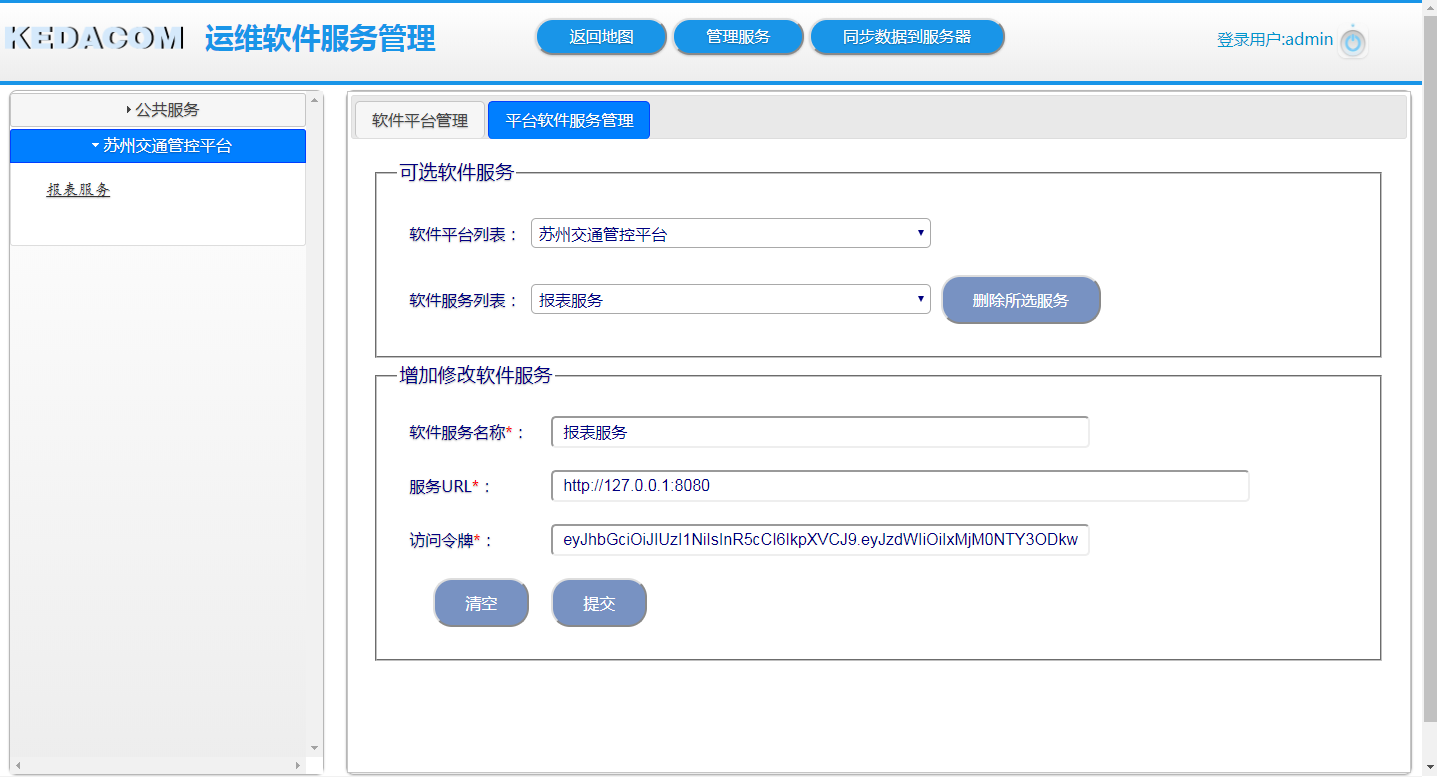Click the 登录用户:admin text
The width and height of the screenshot is (1437, 777).
1275,40
